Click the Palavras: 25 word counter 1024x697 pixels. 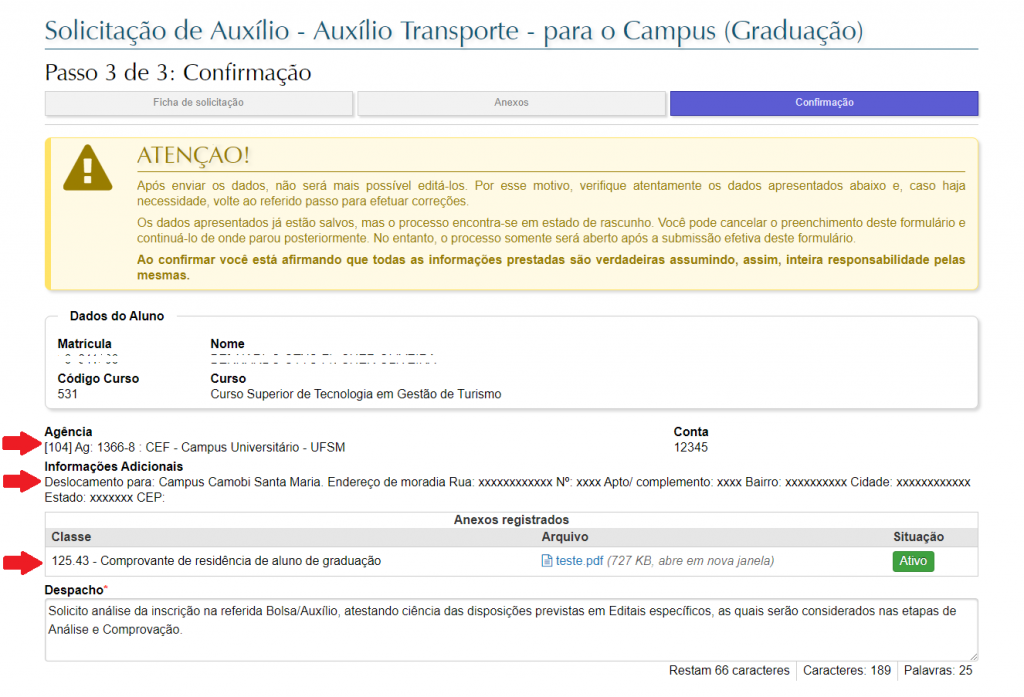(938, 671)
